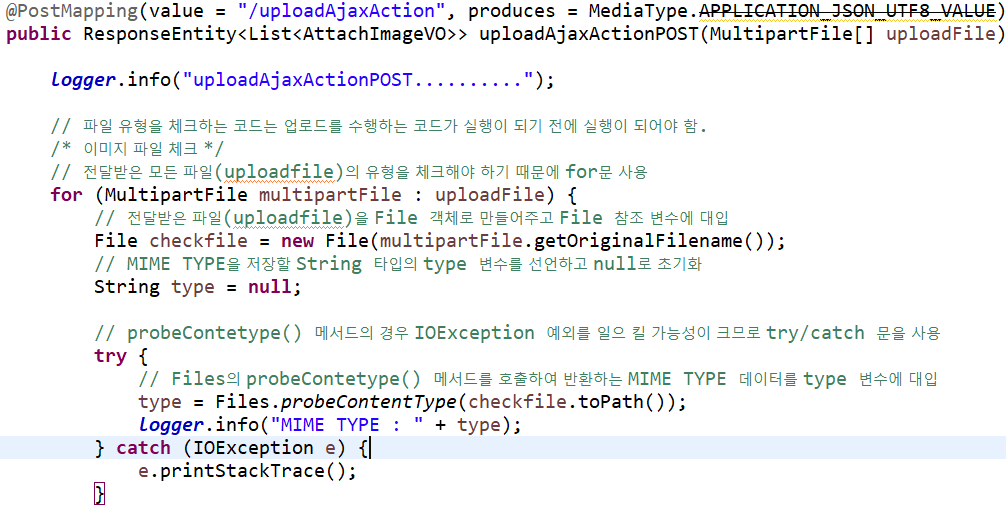Click the catch keyword

(x=143, y=448)
